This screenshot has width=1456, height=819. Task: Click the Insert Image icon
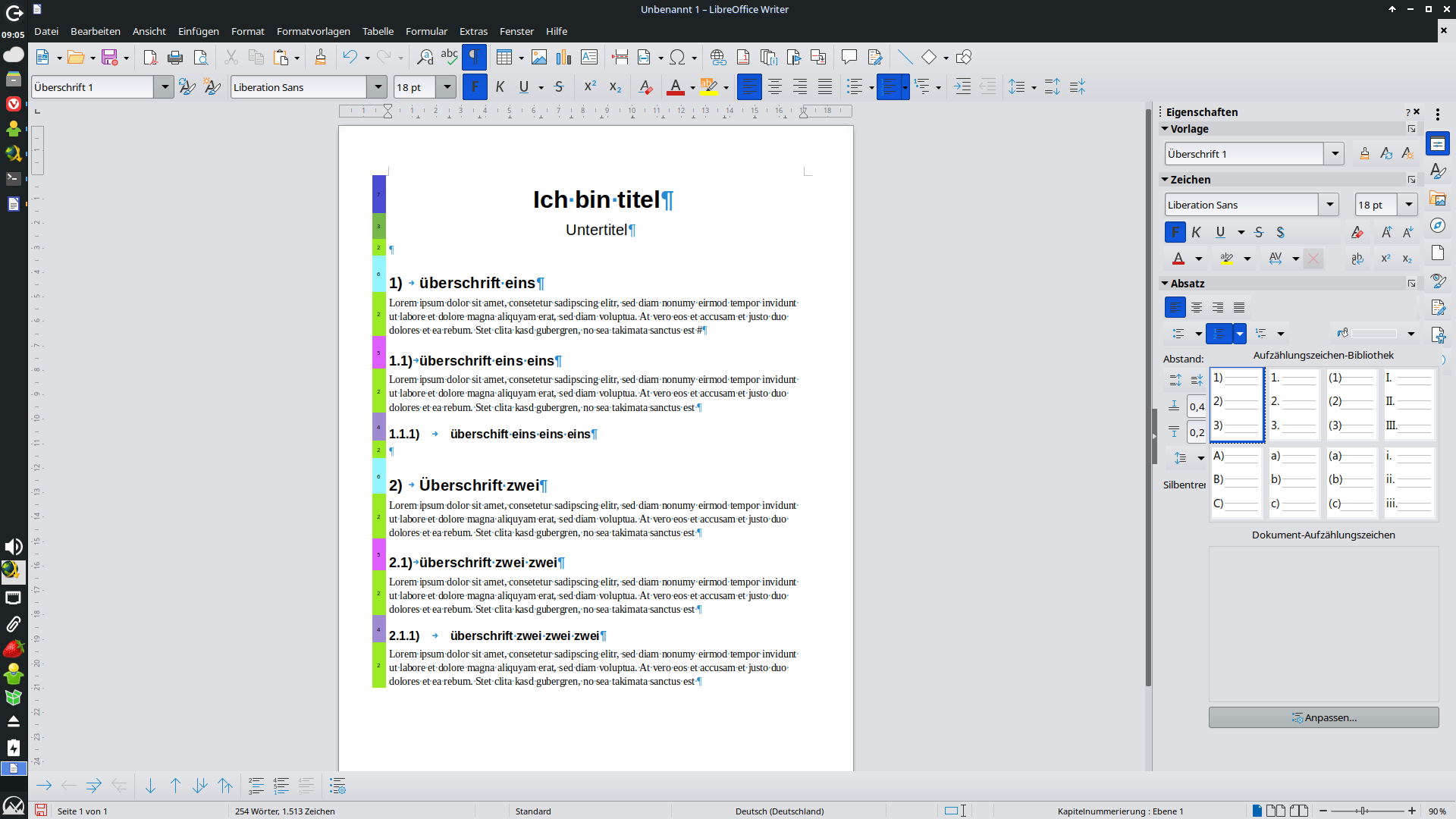click(x=539, y=58)
